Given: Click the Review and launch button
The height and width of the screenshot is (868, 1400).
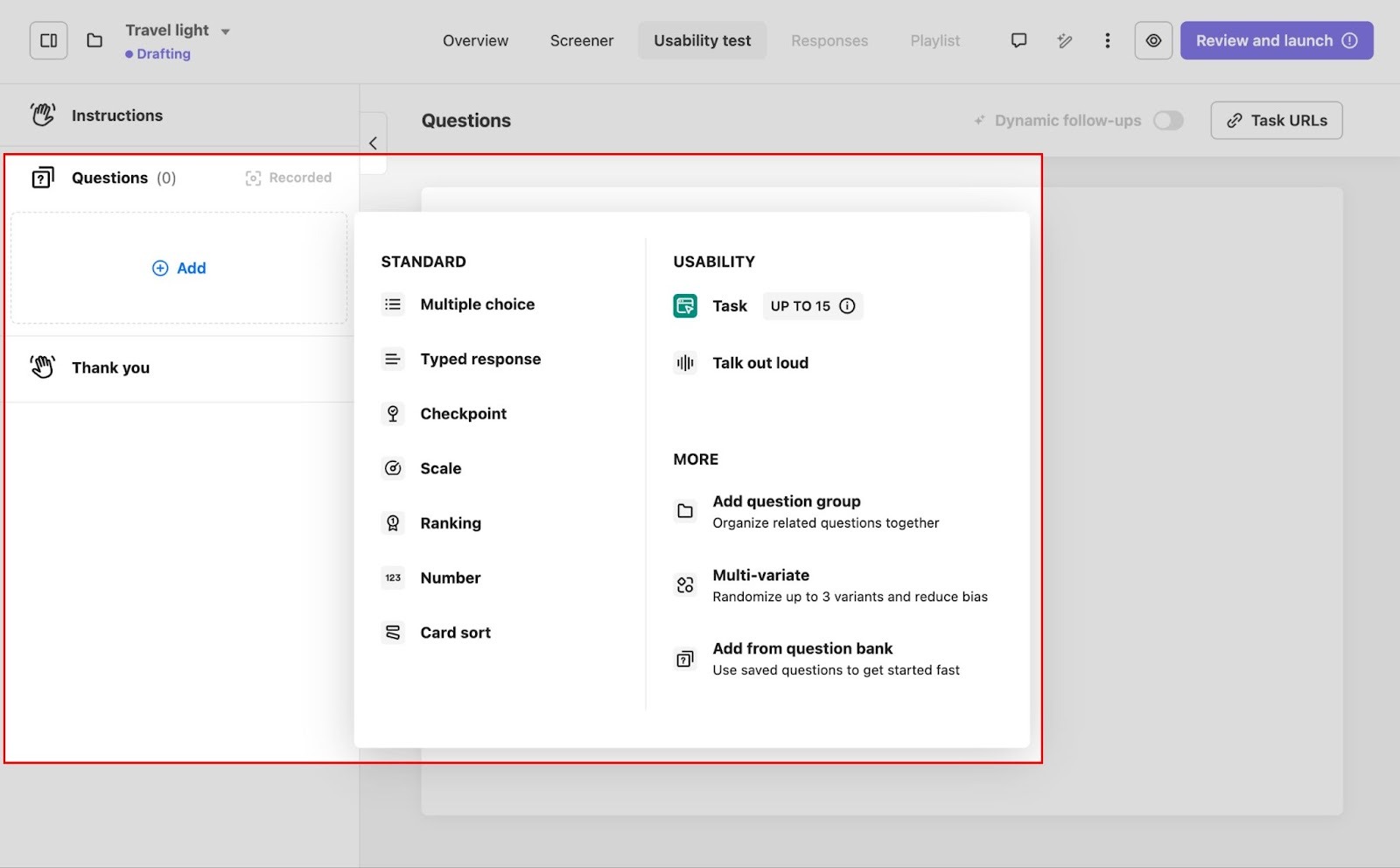Looking at the screenshot, I should 1276,41.
